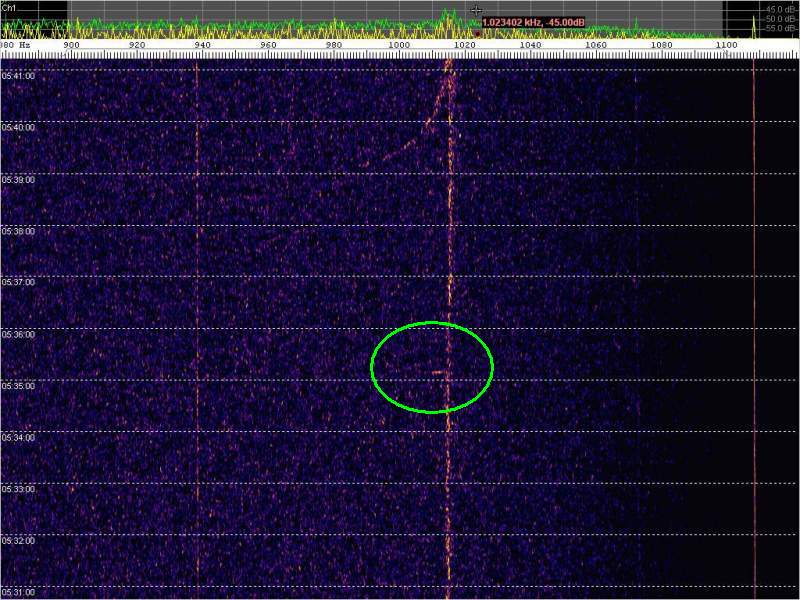This screenshot has height=600, width=800.
Task: Click the 1.023402 kHz cursor readout
Action: click(533, 22)
